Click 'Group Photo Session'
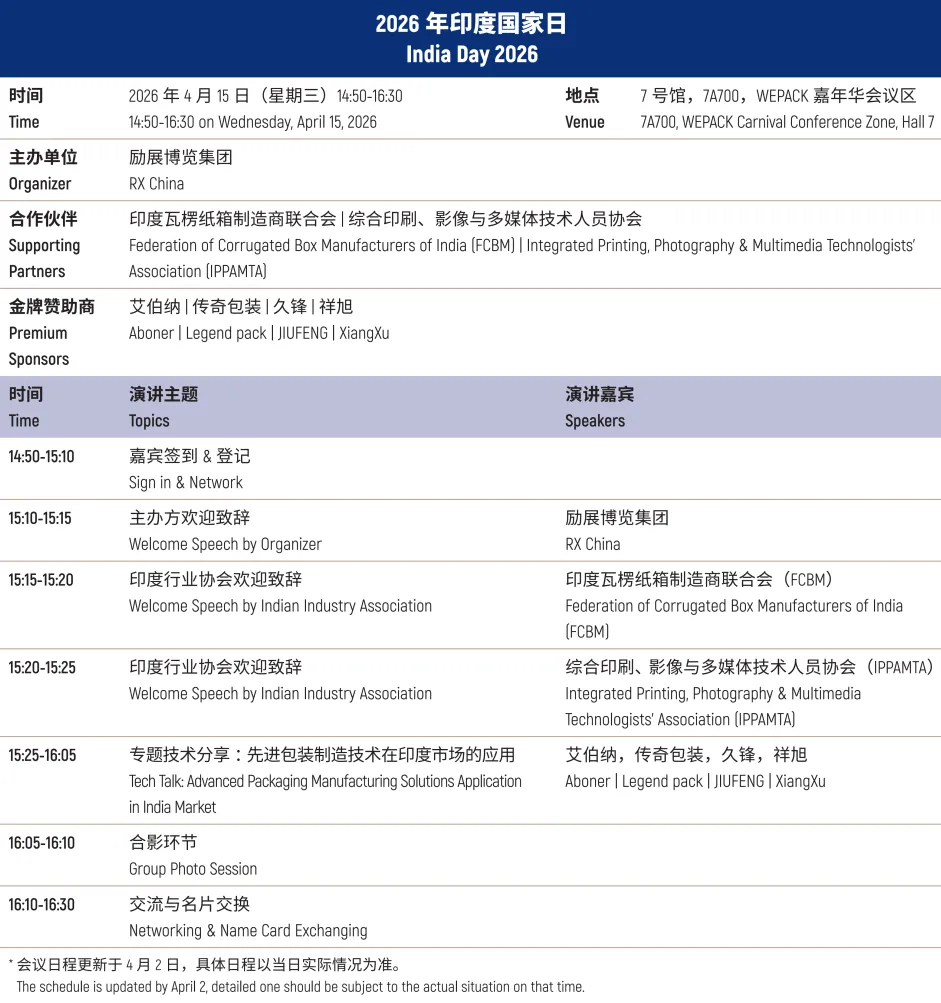The height and width of the screenshot is (1003, 941). [x=193, y=869]
